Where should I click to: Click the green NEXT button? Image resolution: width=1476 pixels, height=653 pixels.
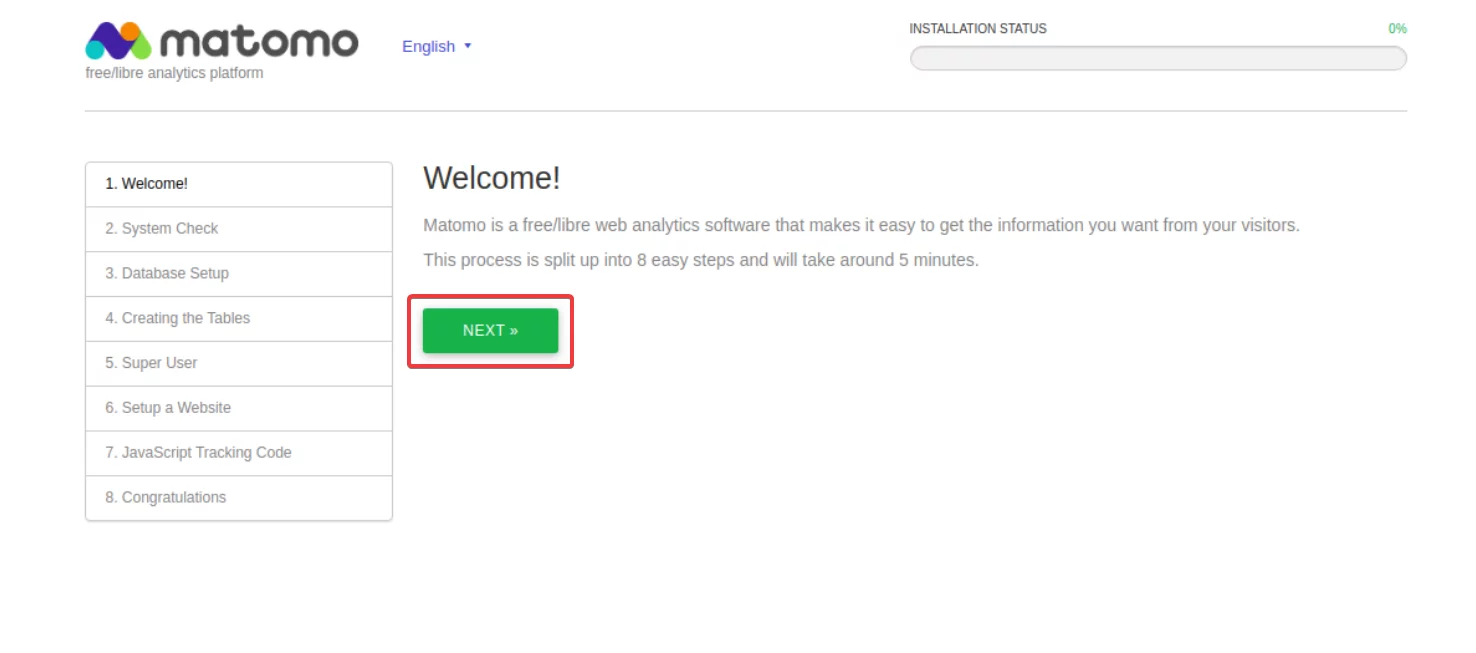click(x=490, y=331)
